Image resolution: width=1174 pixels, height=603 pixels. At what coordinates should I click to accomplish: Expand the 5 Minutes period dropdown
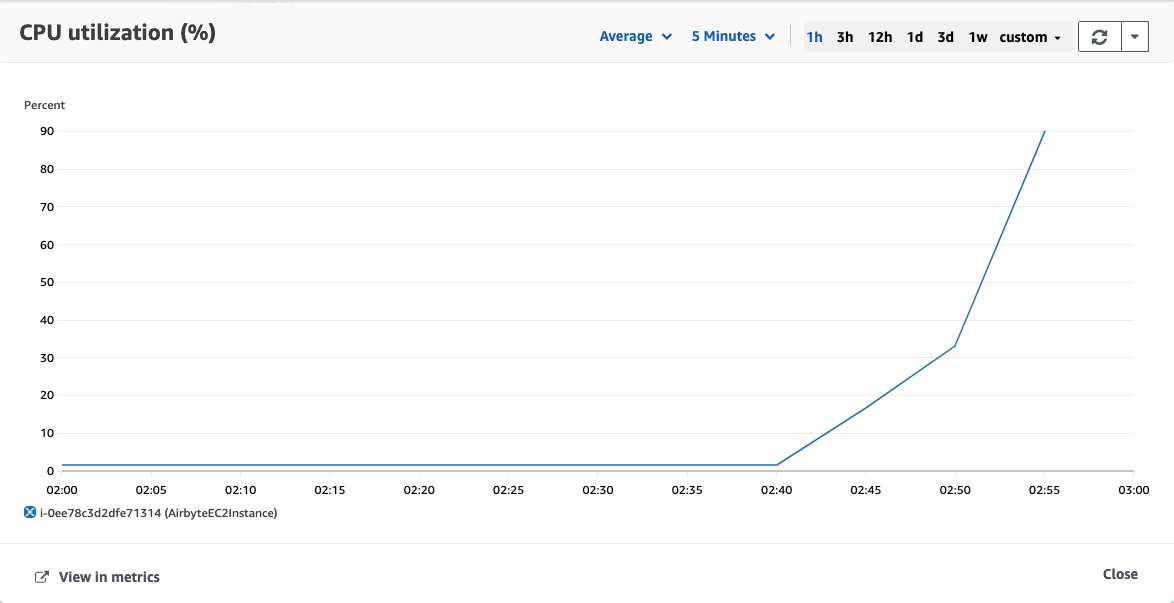click(733, 37)
